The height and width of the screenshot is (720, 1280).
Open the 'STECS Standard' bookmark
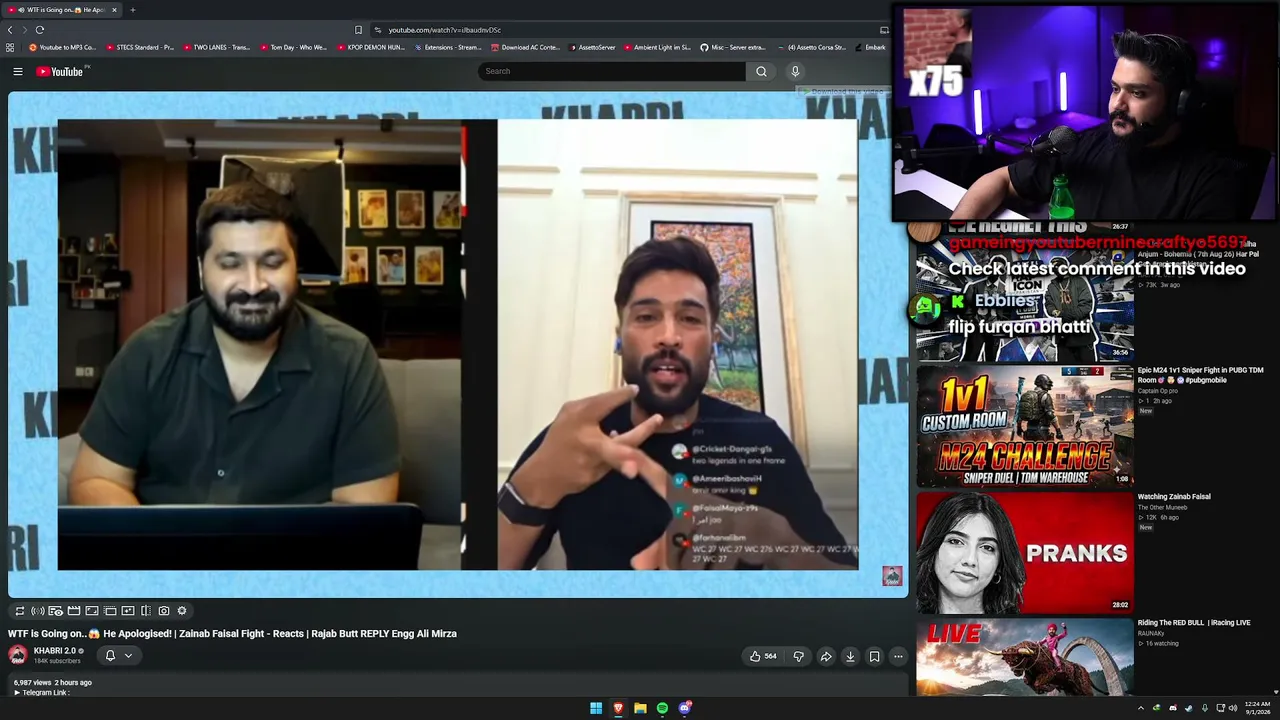click(x=139, y=47)
